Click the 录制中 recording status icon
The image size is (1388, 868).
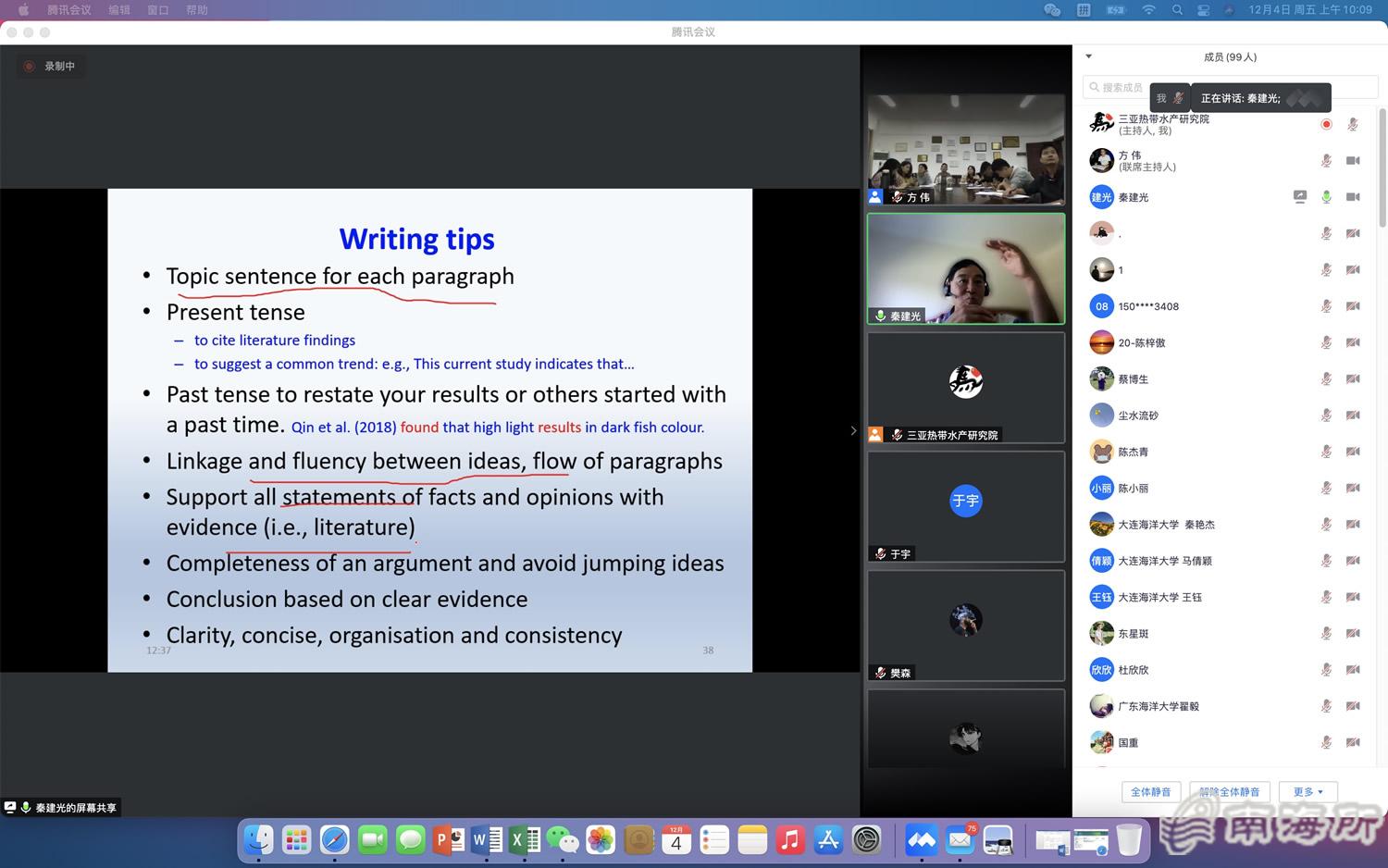click(29, 67)
